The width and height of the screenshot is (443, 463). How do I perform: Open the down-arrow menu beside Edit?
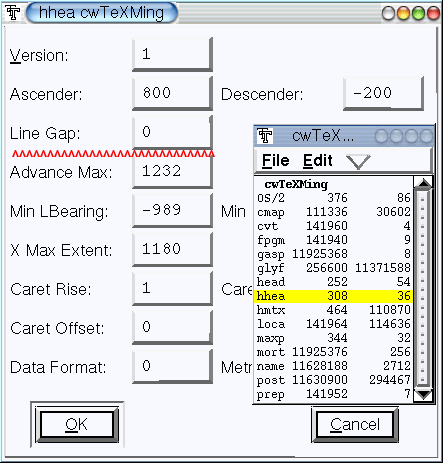[358, 162]
